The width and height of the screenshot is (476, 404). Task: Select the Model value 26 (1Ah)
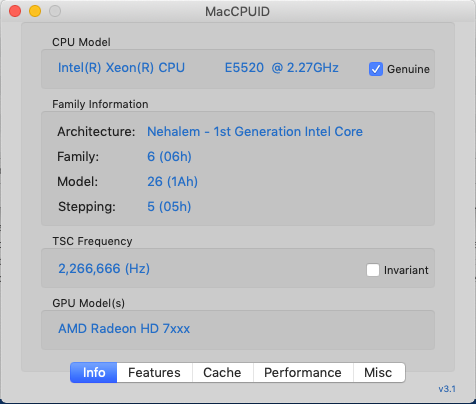coord(172,182)
